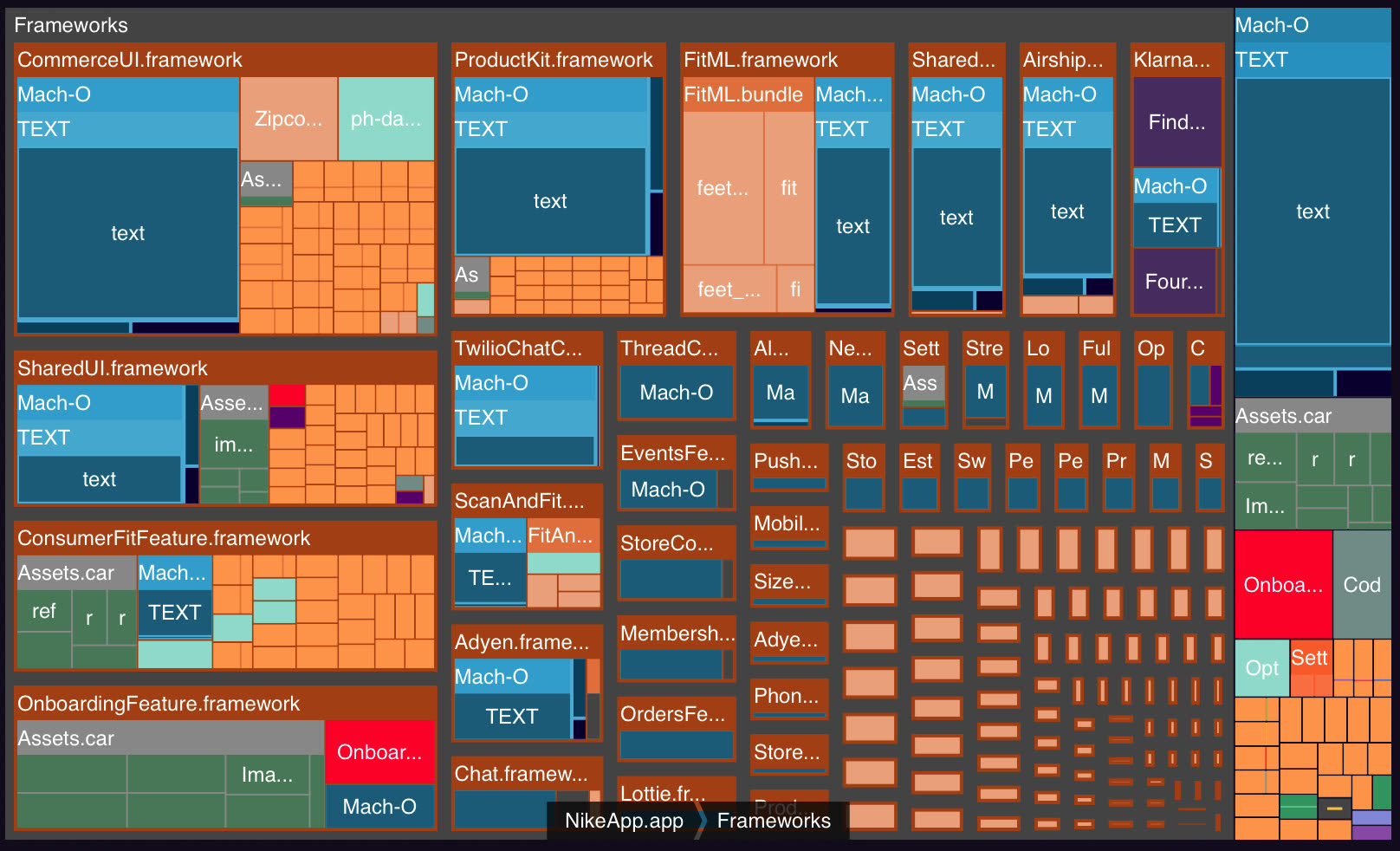Select the Sw framework block
Viewport: 1400px width, 851px height.
click(972, 478)
